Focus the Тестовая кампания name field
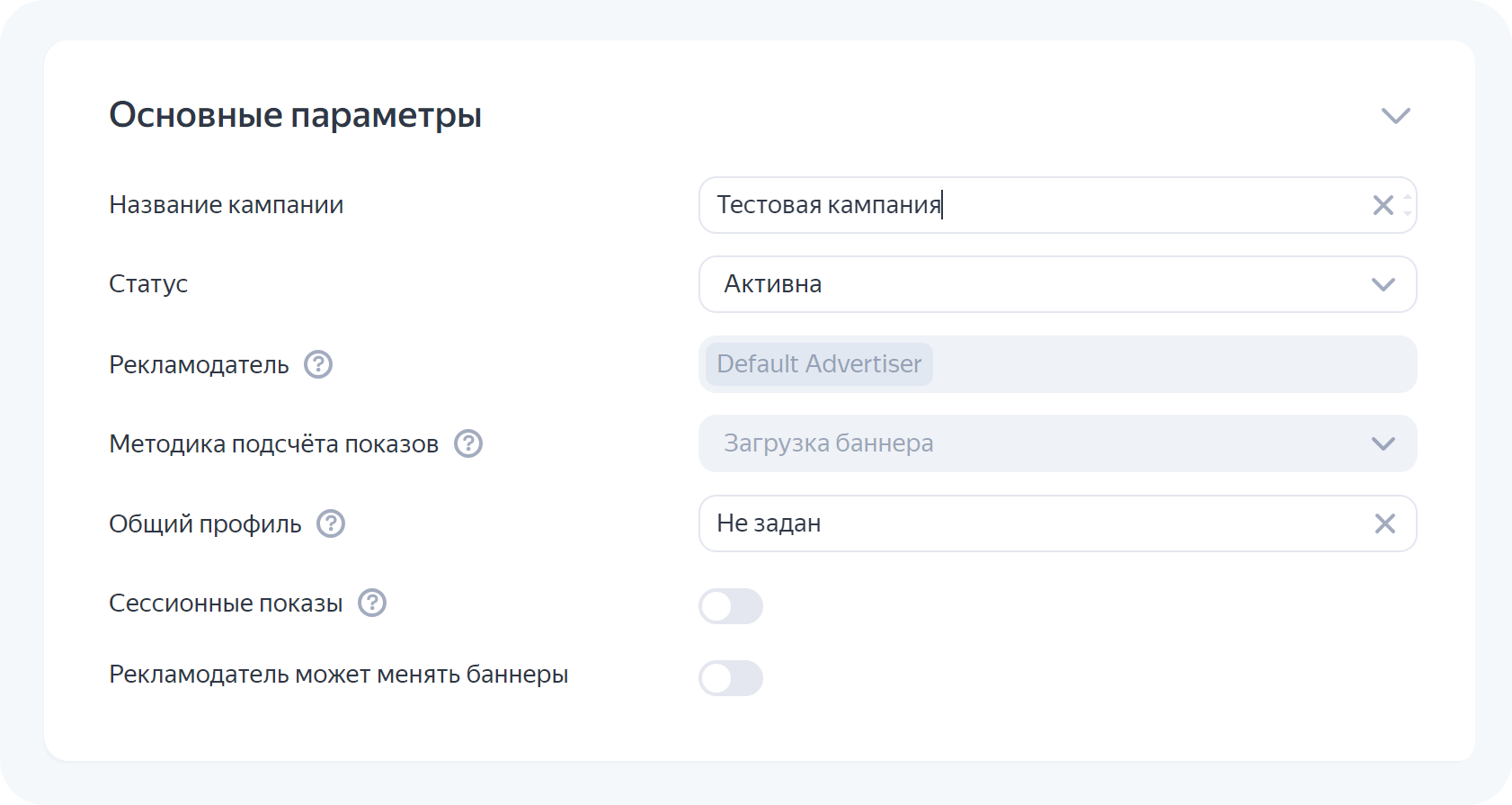 (1034, 205)
